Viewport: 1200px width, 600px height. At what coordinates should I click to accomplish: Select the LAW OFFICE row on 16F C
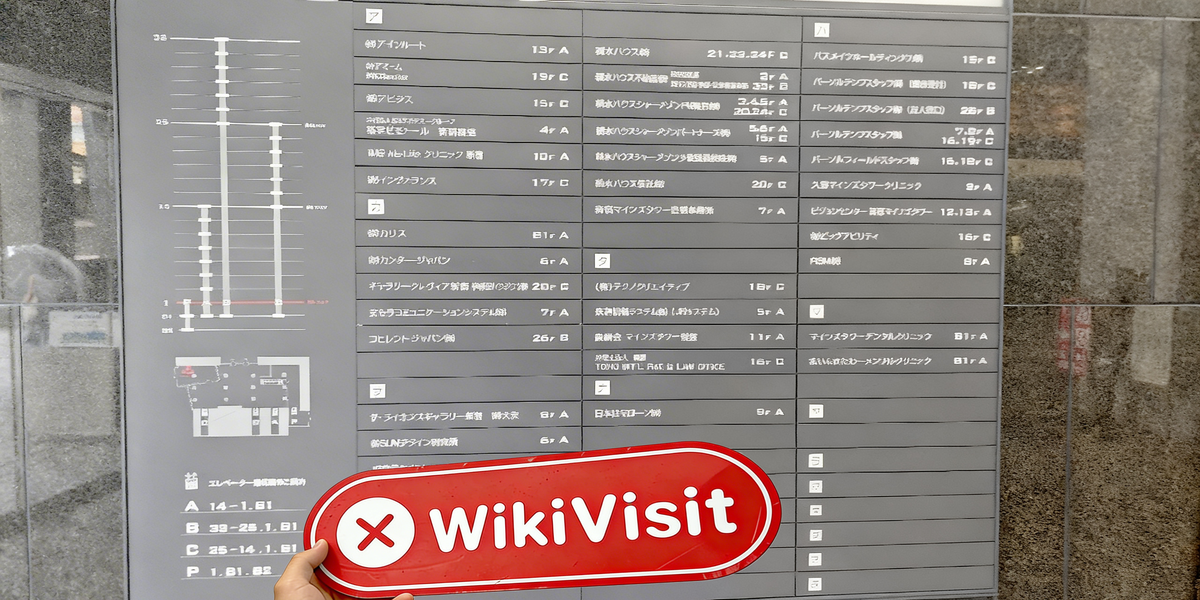(689, 362)
